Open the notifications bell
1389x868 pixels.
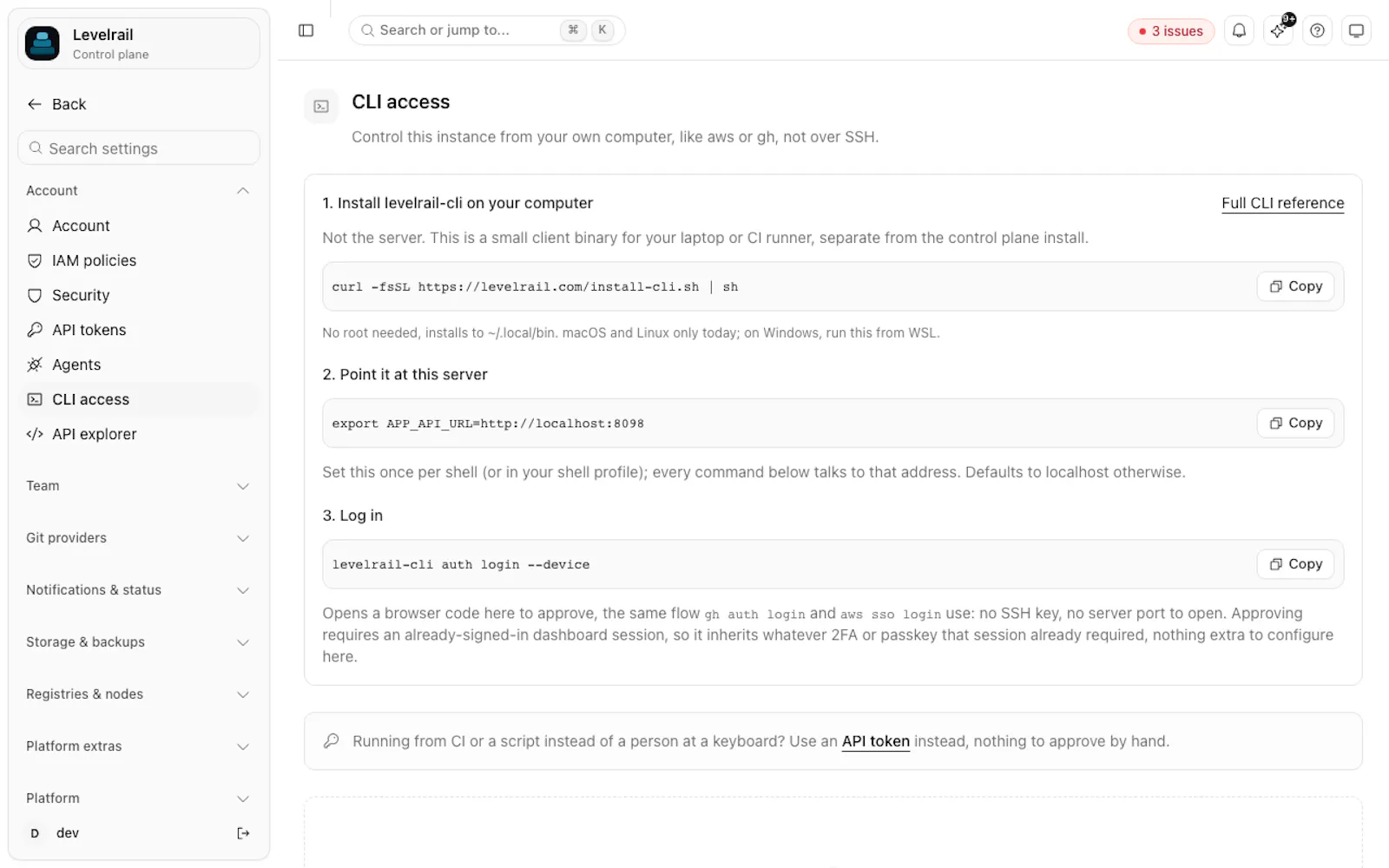[x=1239, y=30]
